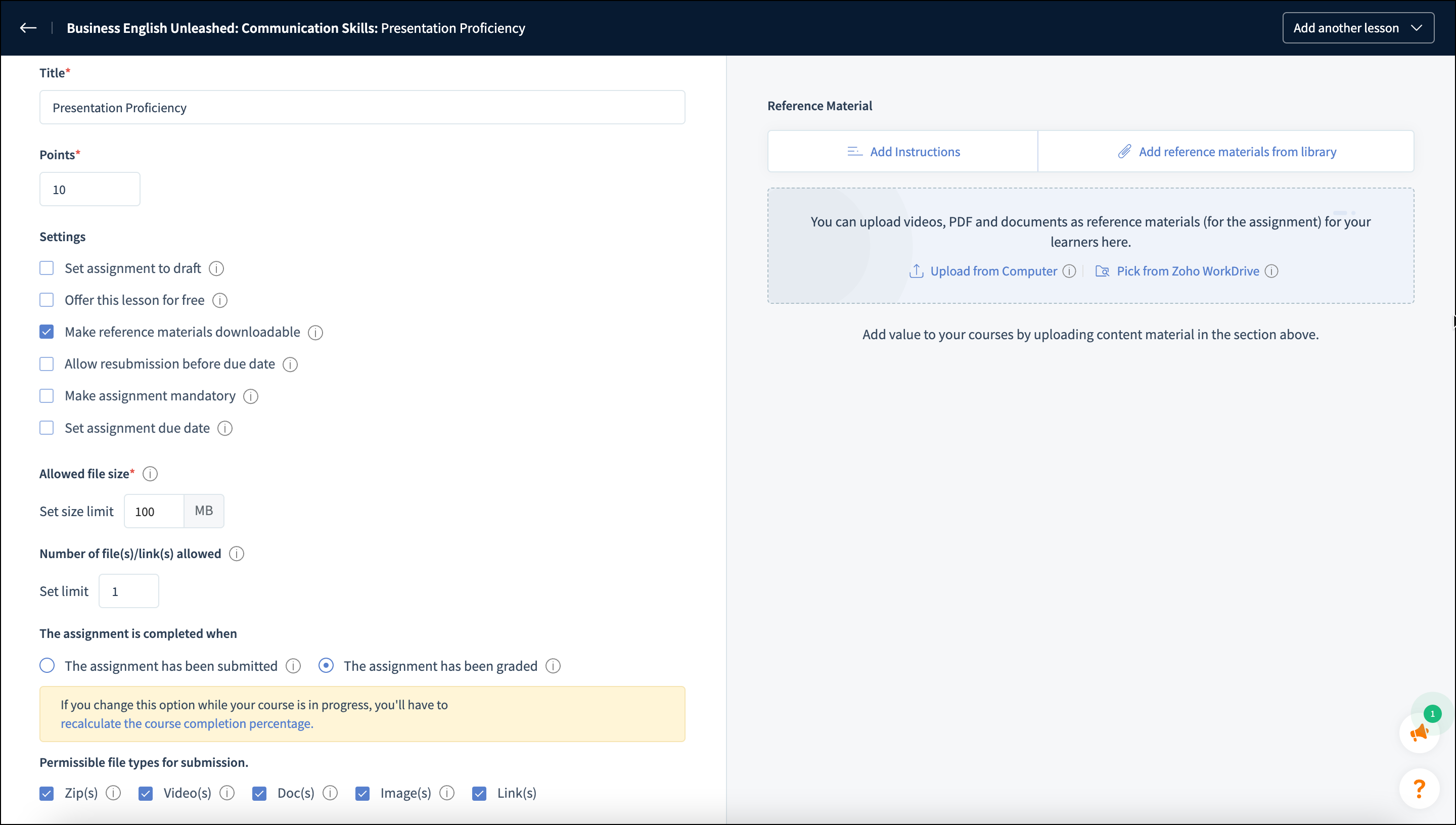Click info icon next to Allowed file size
The width and height of the screenshot is (1456, 825).
point(150,474)
